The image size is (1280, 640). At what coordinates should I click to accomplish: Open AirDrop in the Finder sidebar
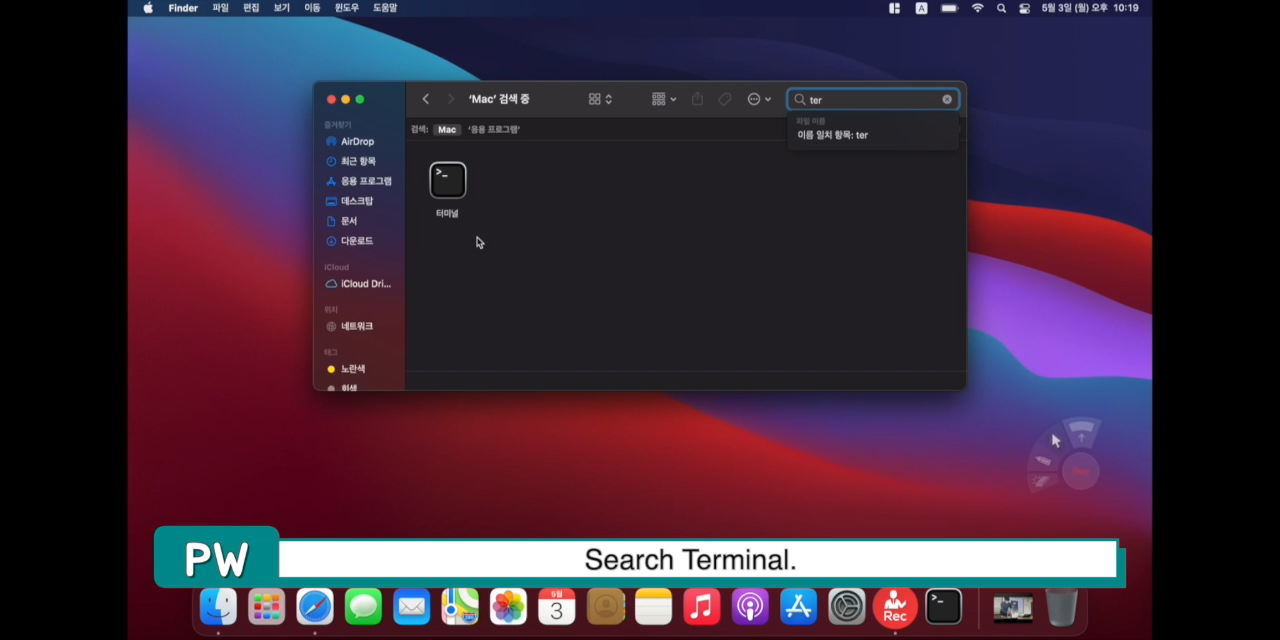(359, 142)
